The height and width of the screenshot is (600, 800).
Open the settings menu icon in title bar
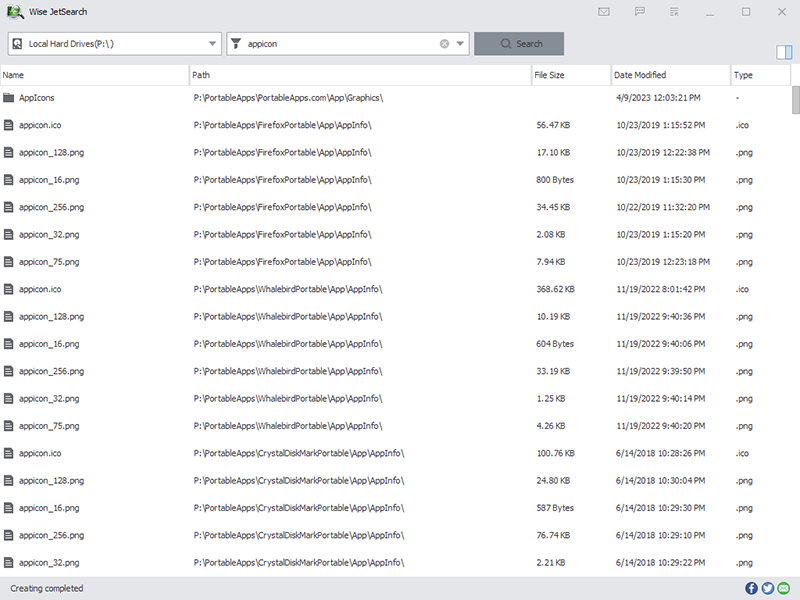click(x=675, y=12)
